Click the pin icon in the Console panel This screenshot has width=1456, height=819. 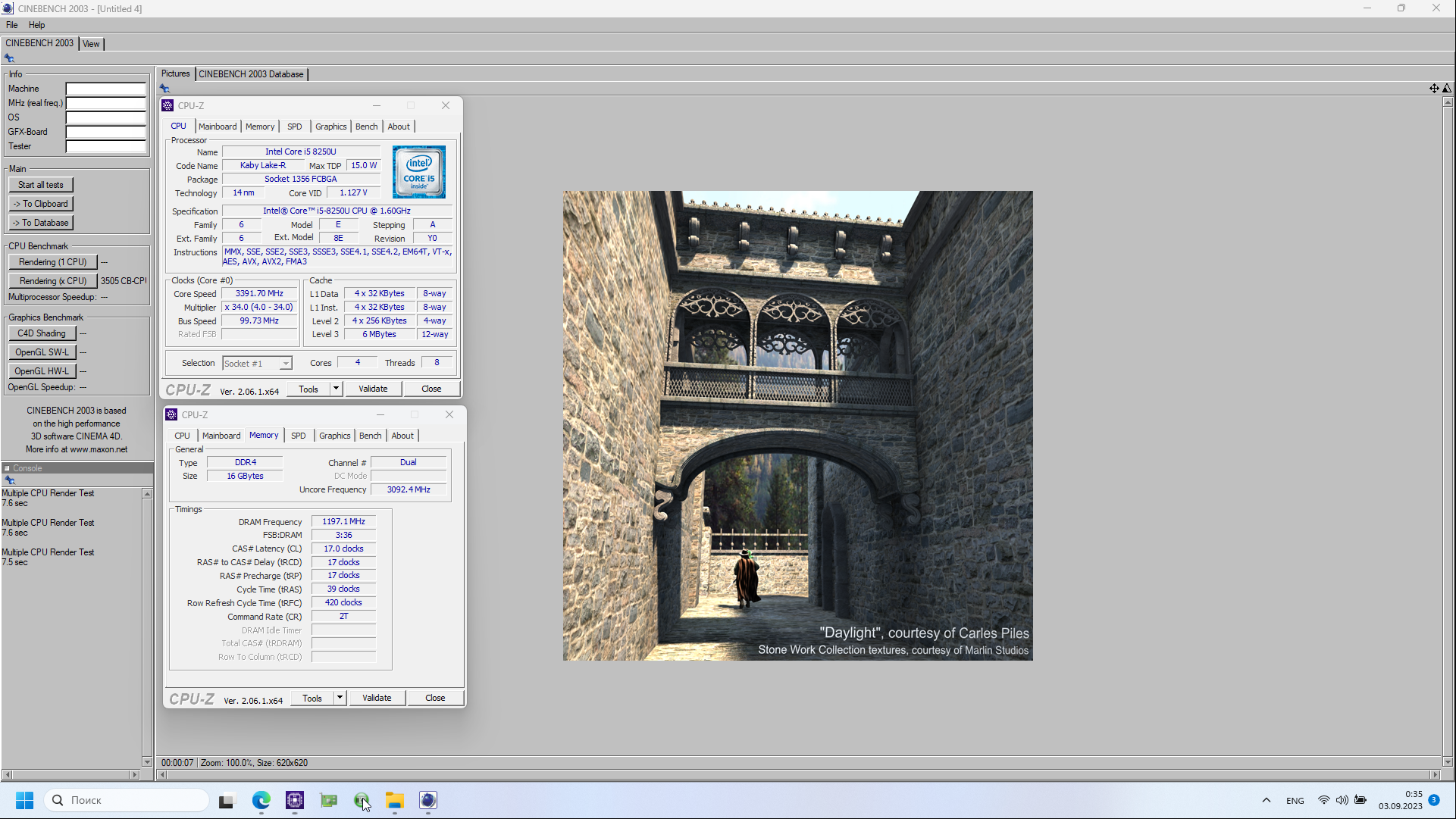pos(10,480)
